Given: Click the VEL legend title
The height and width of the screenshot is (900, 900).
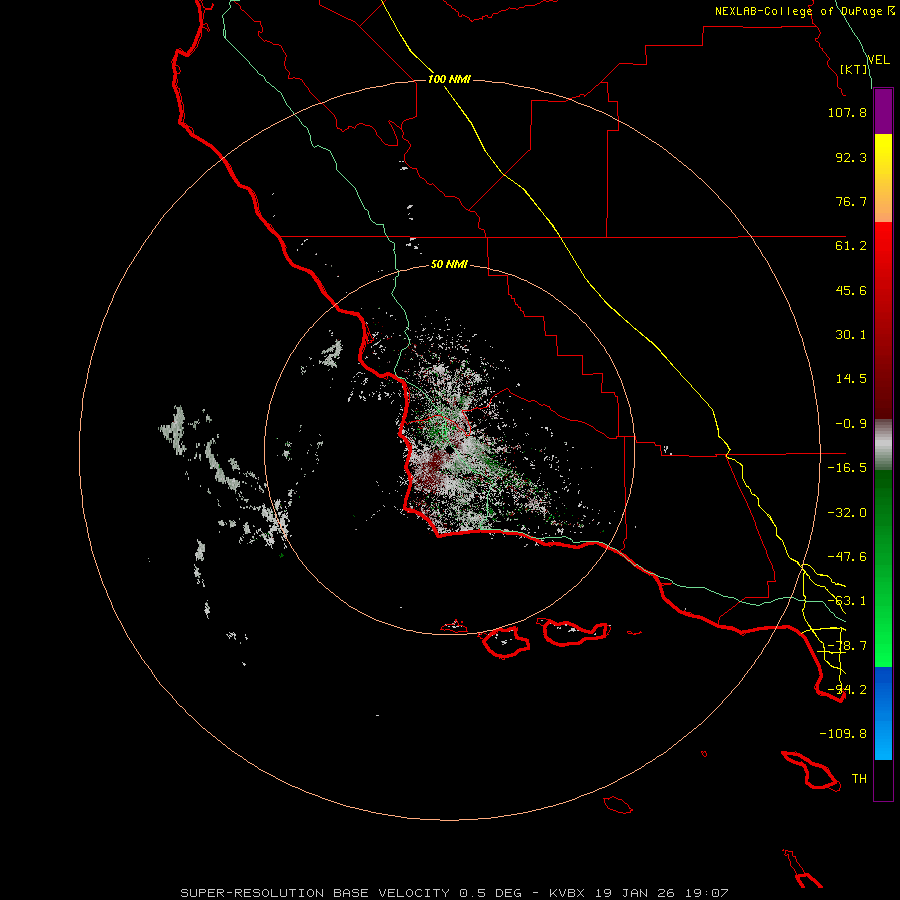Looking at the screenshot, I should coord(878,60).
